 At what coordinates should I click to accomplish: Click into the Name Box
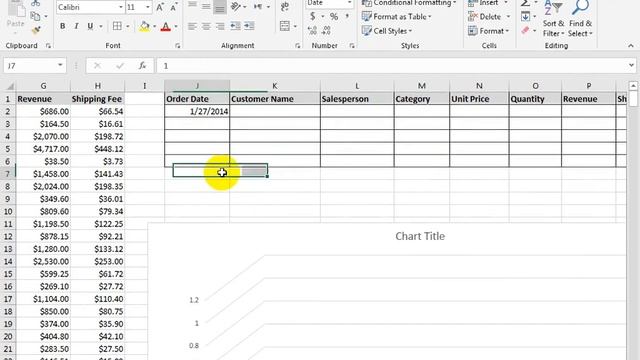30,66
